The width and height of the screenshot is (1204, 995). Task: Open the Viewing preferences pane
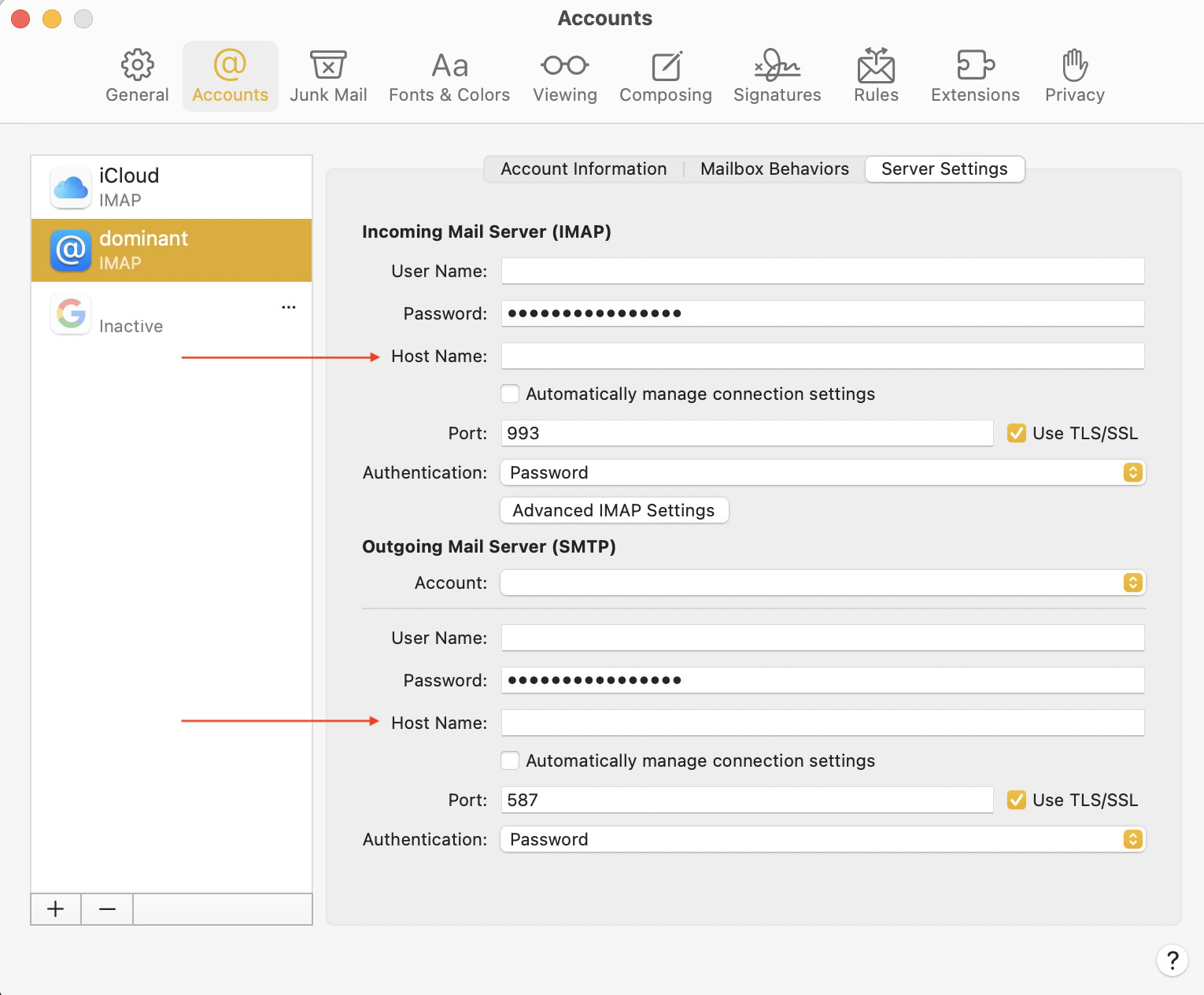click(564, 76)
